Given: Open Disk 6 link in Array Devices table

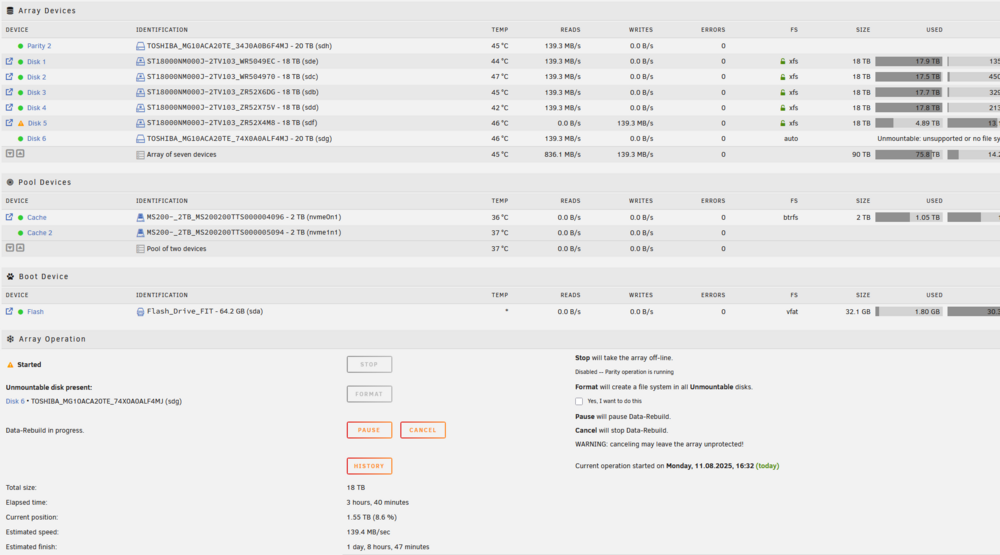Looking at the screenshot, I should pyautogui.click(x=36, y=138).
